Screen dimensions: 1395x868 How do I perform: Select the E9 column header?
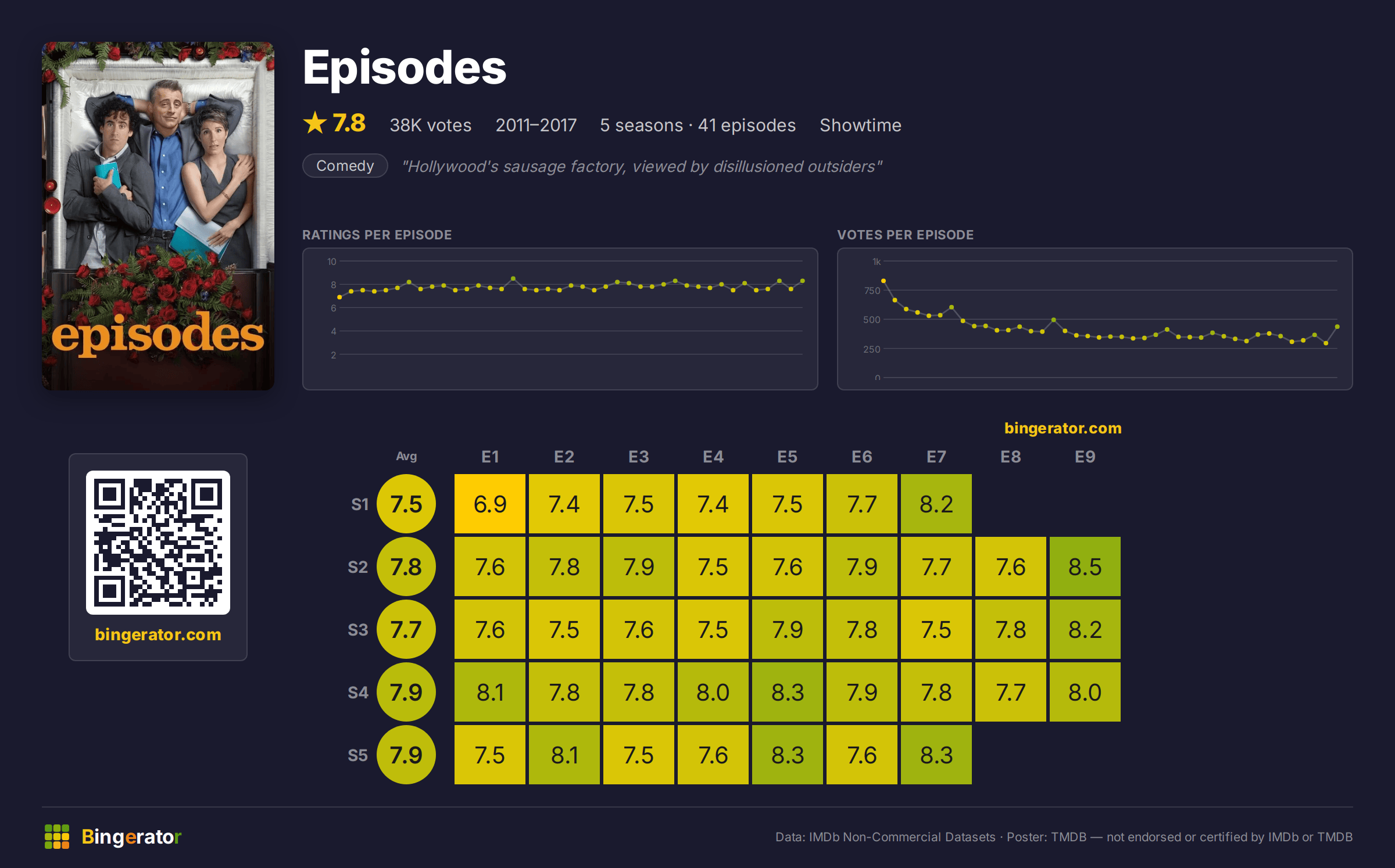pyautogui.click(x=1085, y=457)
